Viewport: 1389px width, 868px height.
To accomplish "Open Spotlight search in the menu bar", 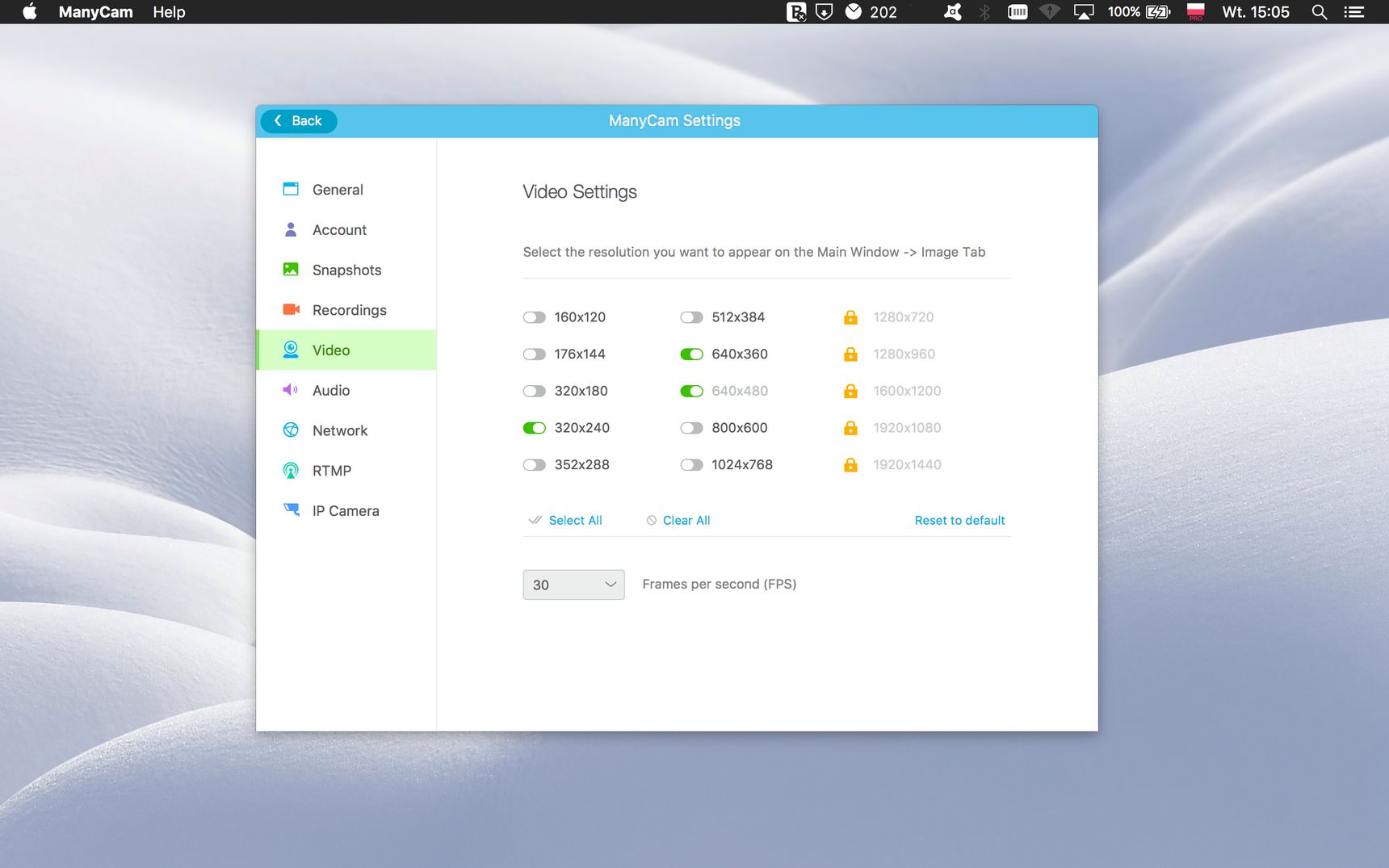I will pyautogui.click(x=1319, y=12).
